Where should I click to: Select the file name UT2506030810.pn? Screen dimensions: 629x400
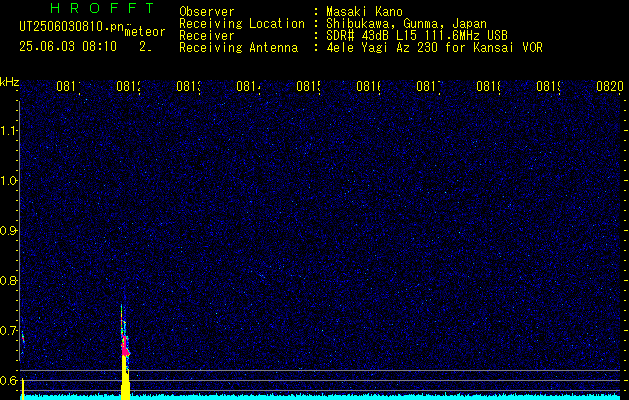coord(72,26)
